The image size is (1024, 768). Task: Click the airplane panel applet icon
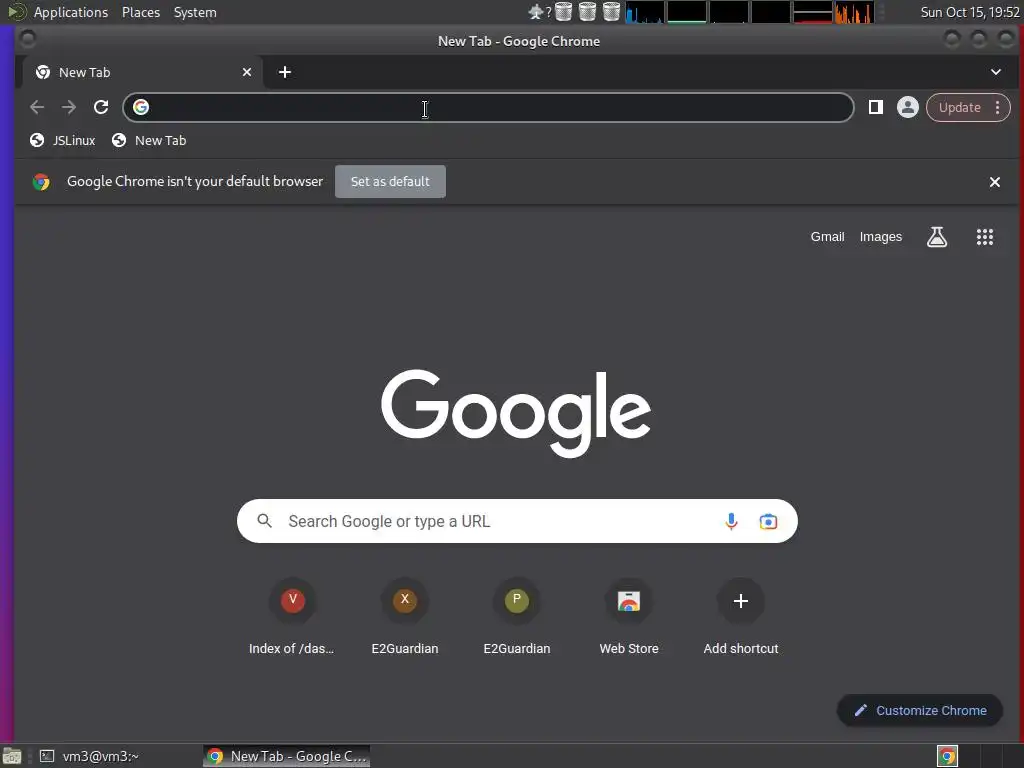(536, 12)
